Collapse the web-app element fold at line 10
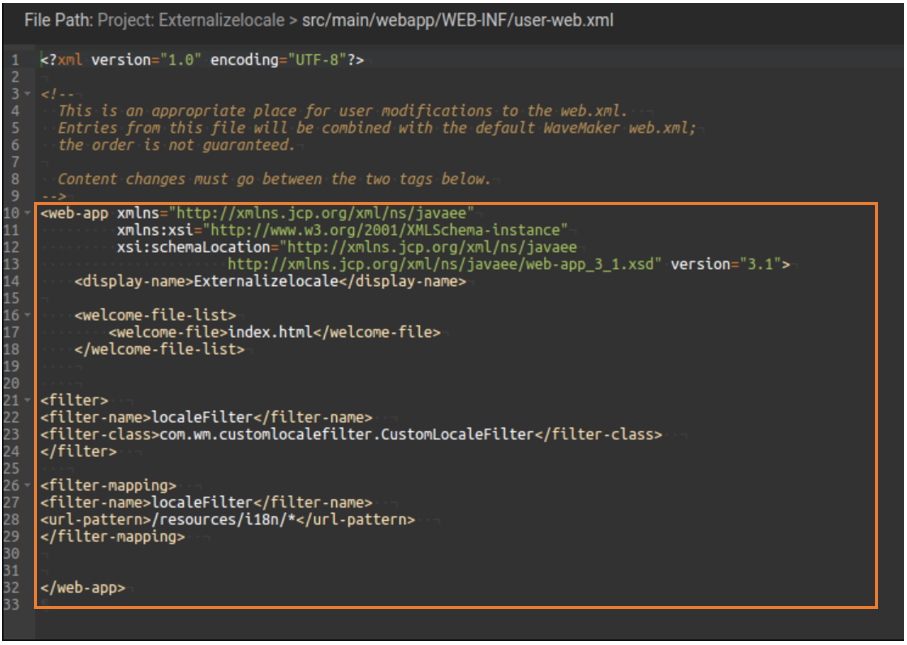Viewport: 907px width, 645px height. click(x=29, y=213)
